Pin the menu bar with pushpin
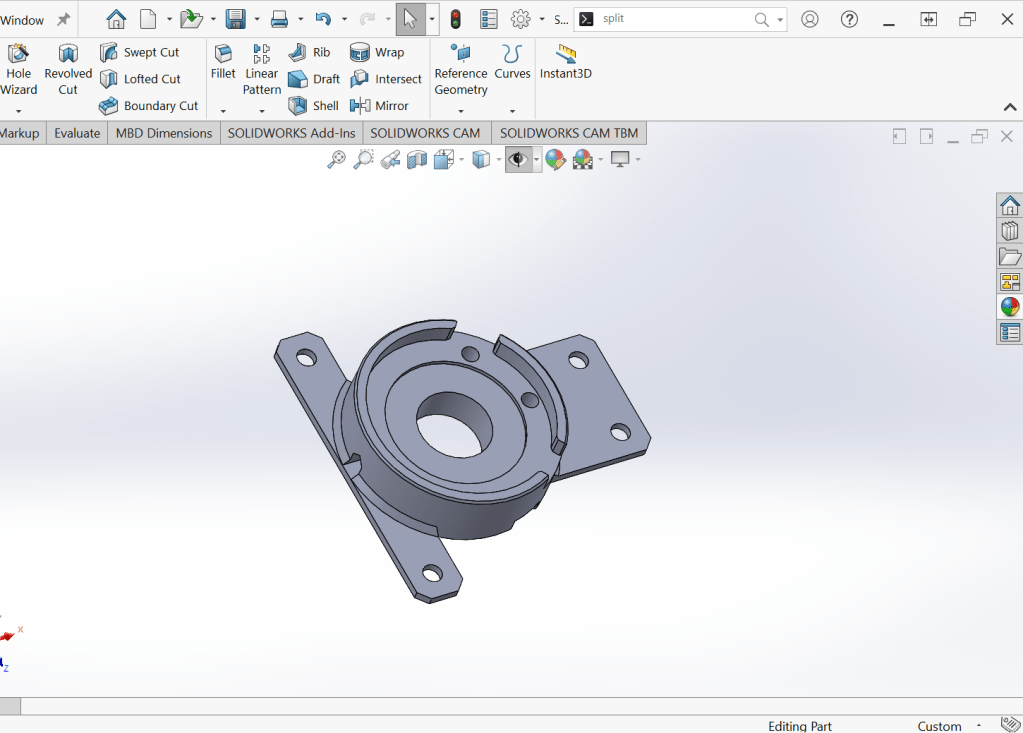 64,20
